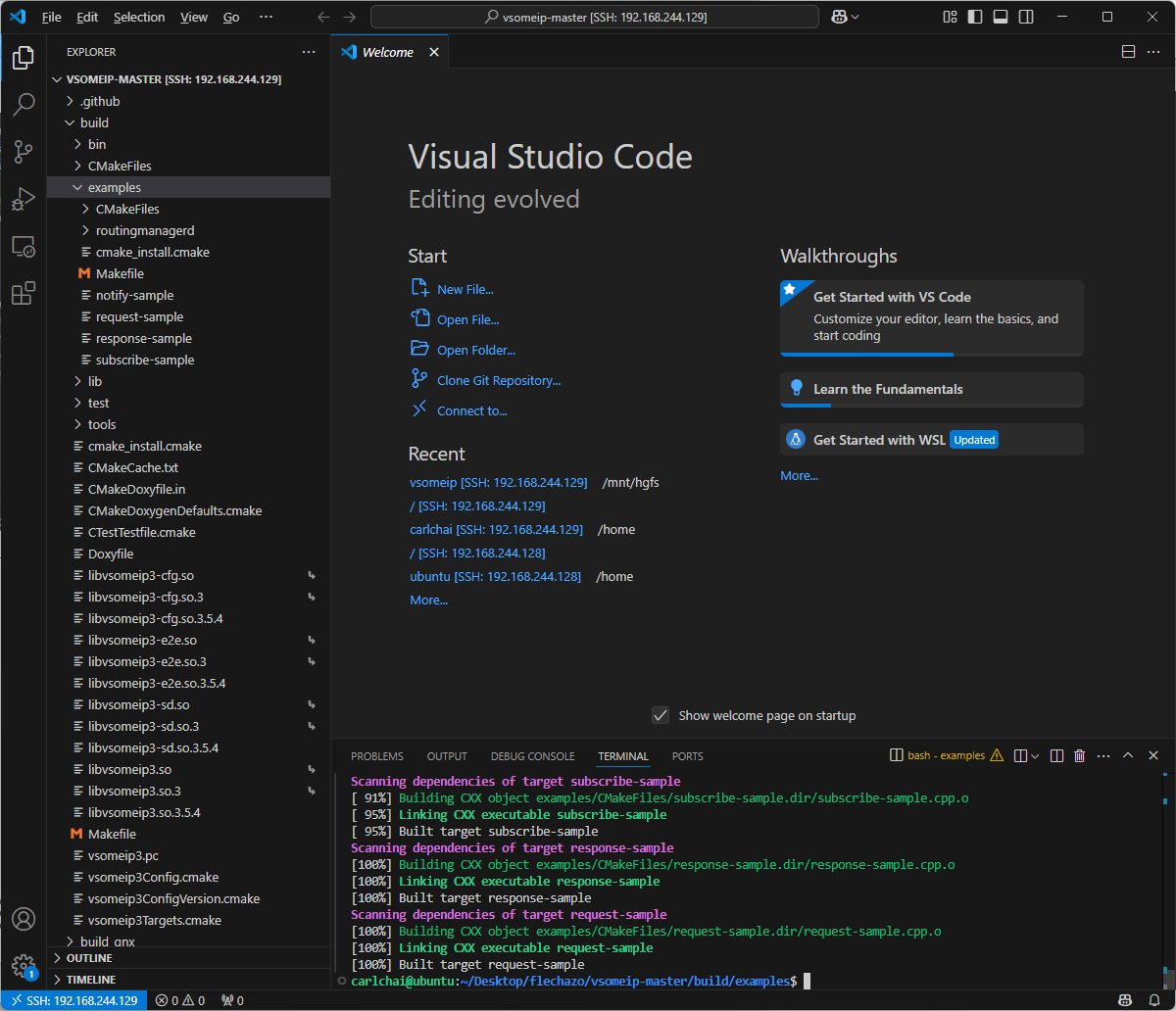Expand the .github folder

[188, 101]
